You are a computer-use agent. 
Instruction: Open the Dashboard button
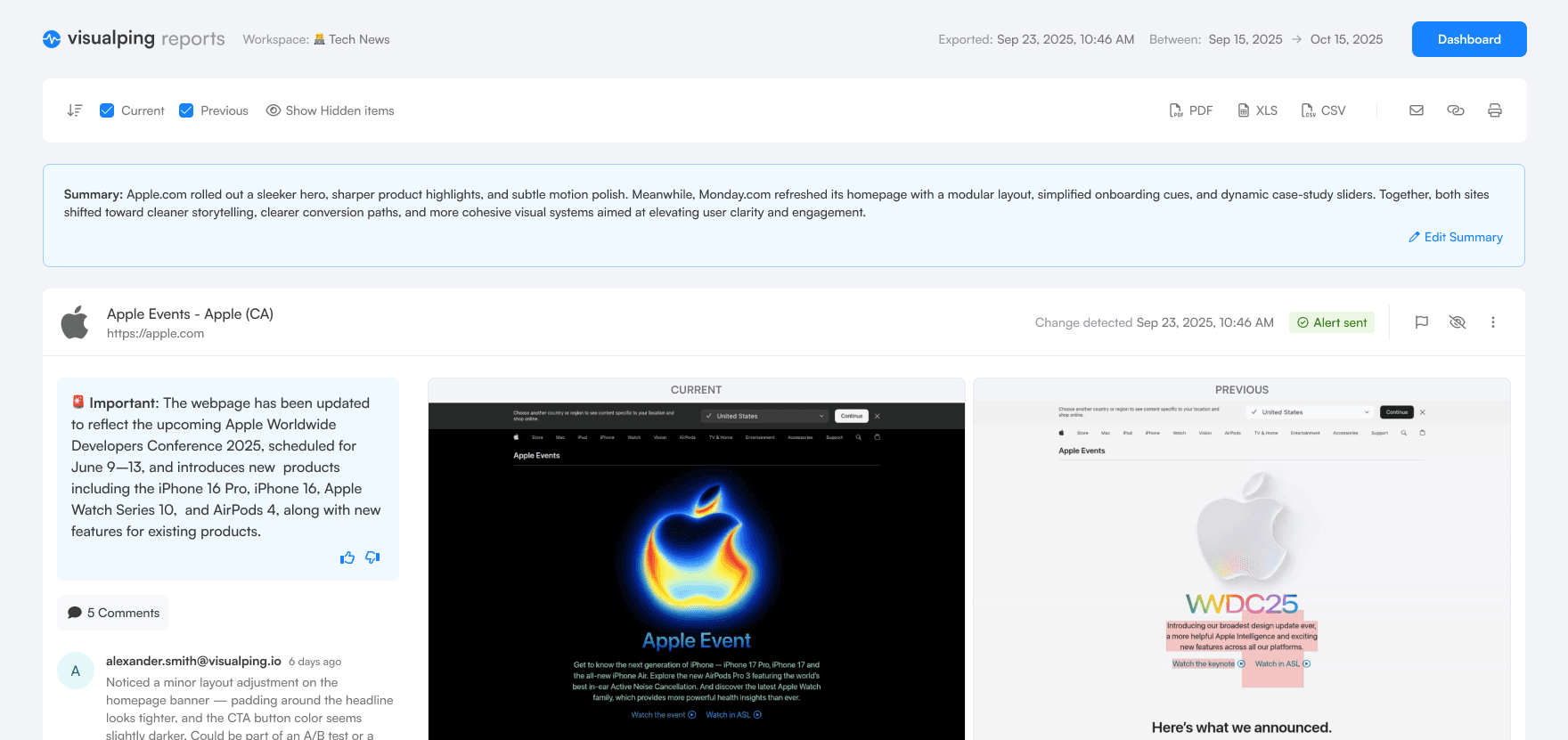pyautogui.click(x=1469, y=39)
